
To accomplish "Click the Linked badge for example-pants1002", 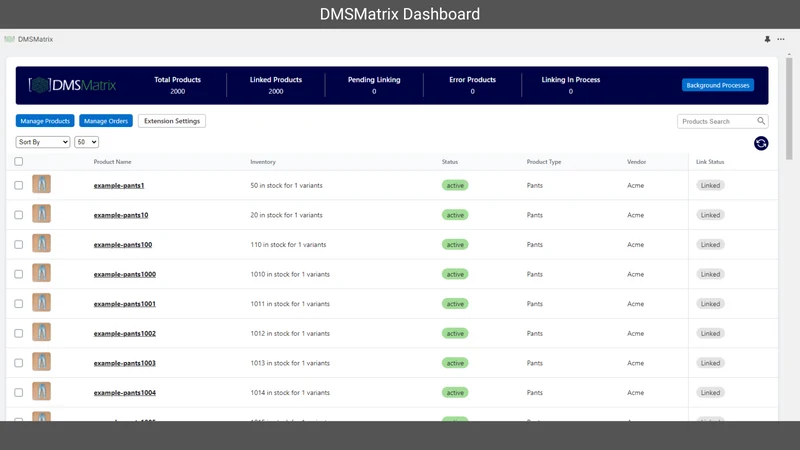I will point(710,333).
